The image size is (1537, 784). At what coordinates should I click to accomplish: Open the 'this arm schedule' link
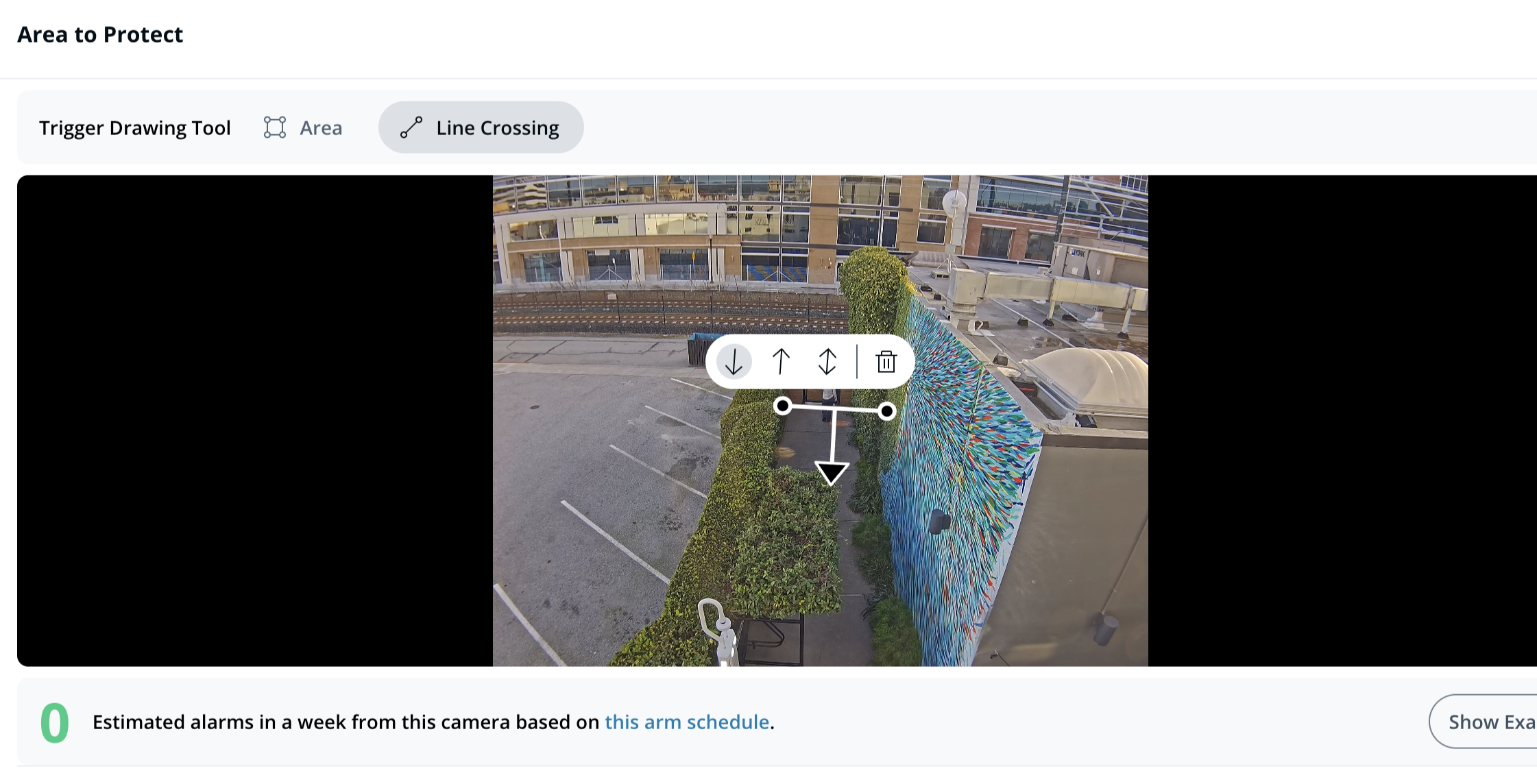click(686, 722)
